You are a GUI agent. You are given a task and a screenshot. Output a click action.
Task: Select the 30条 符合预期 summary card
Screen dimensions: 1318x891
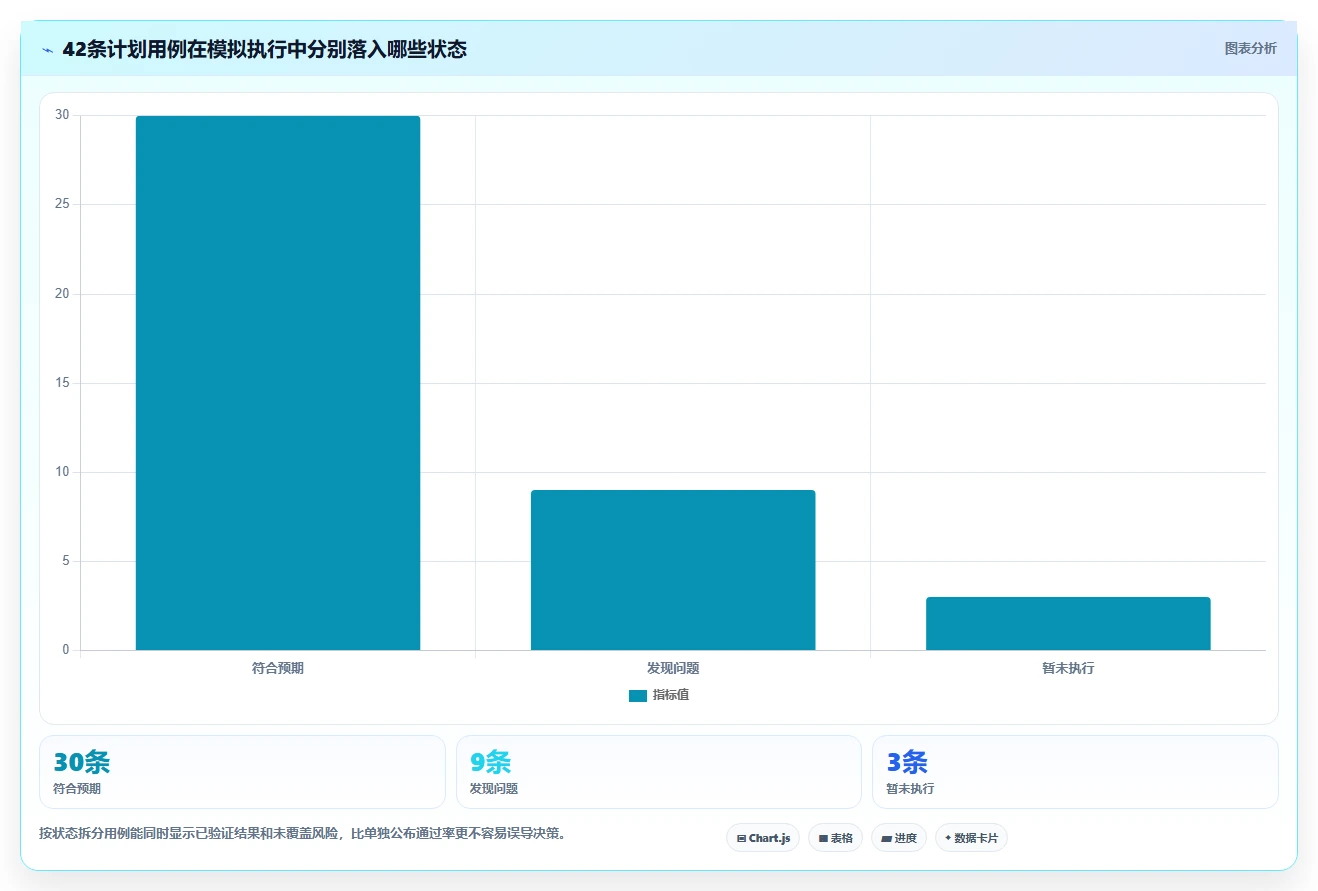click(242, 772)
